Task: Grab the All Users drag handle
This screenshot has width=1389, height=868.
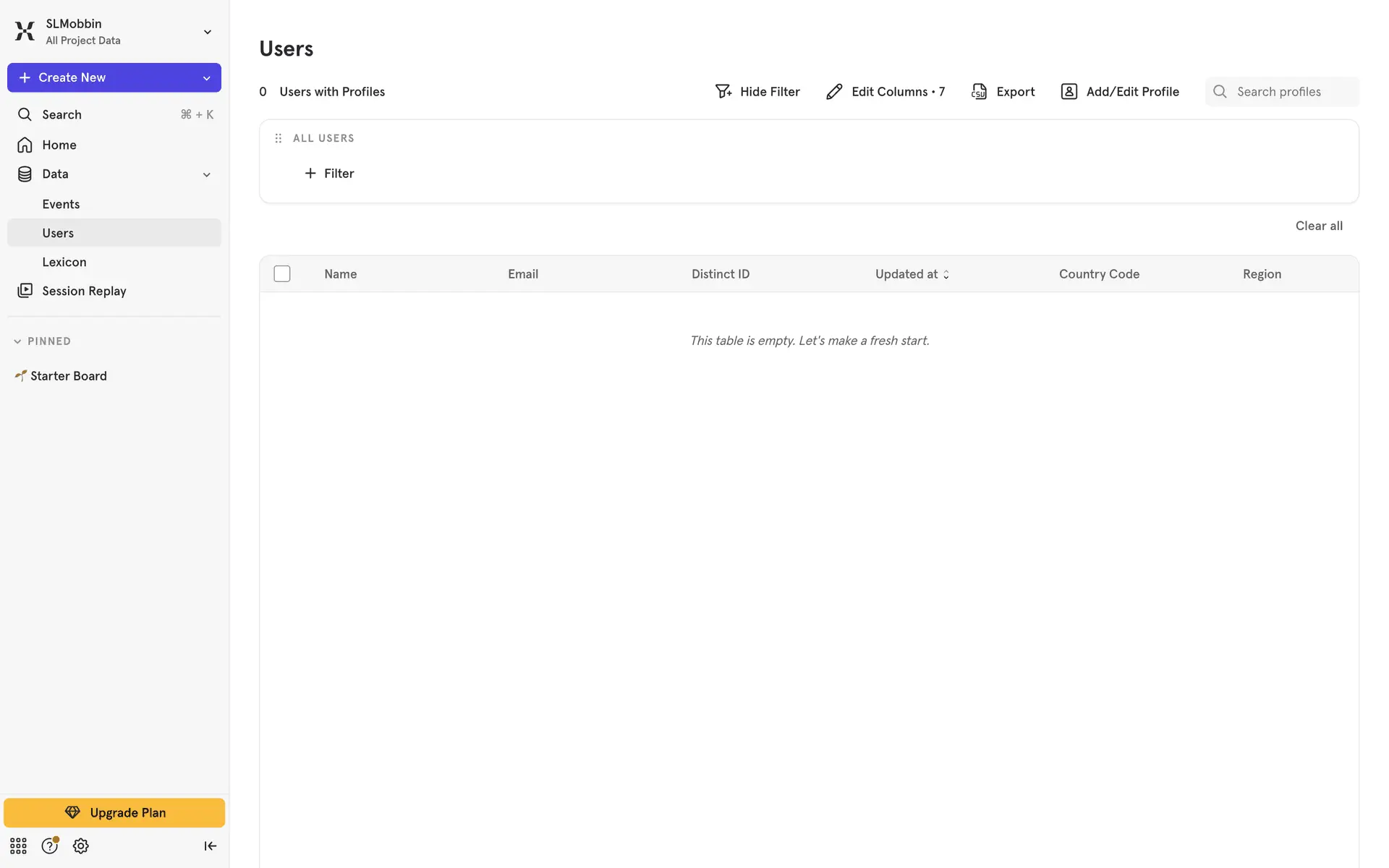Action: (279, 138)
